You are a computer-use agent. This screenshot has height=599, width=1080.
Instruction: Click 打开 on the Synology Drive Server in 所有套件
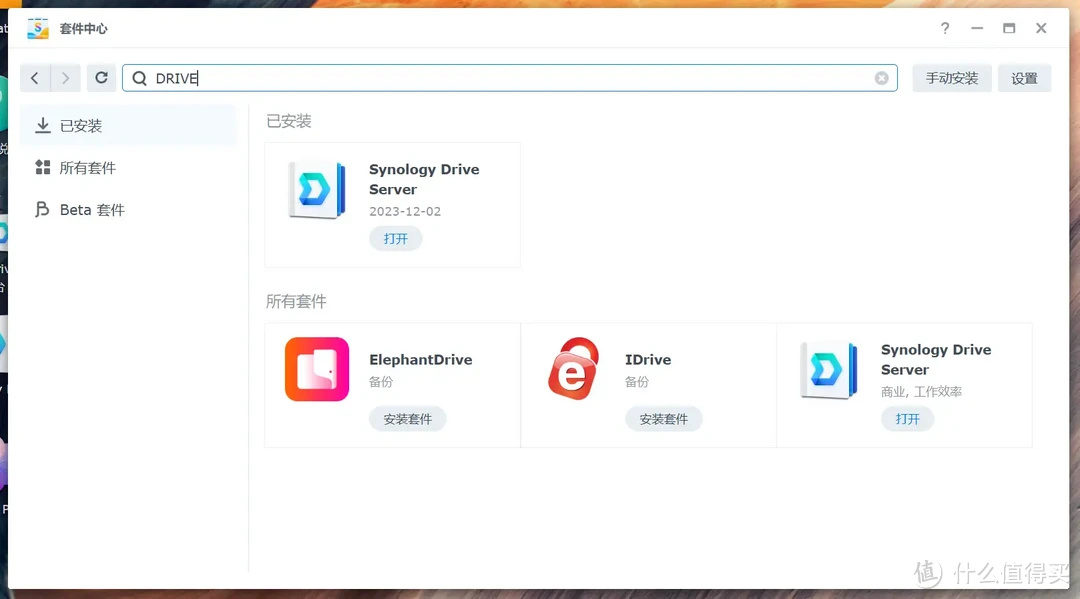[x=907, y=419]
